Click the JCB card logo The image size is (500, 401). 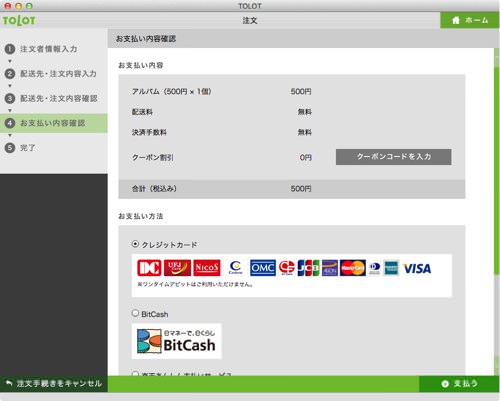point(308,268)
